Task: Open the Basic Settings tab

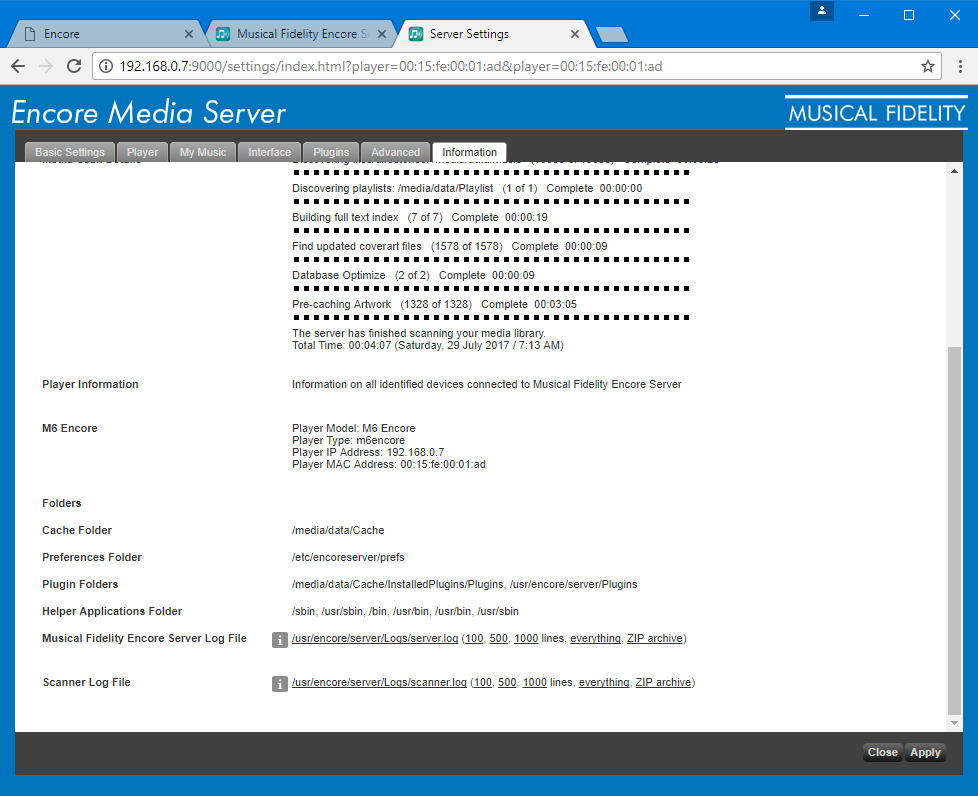Action: click(x=70, y=152)
